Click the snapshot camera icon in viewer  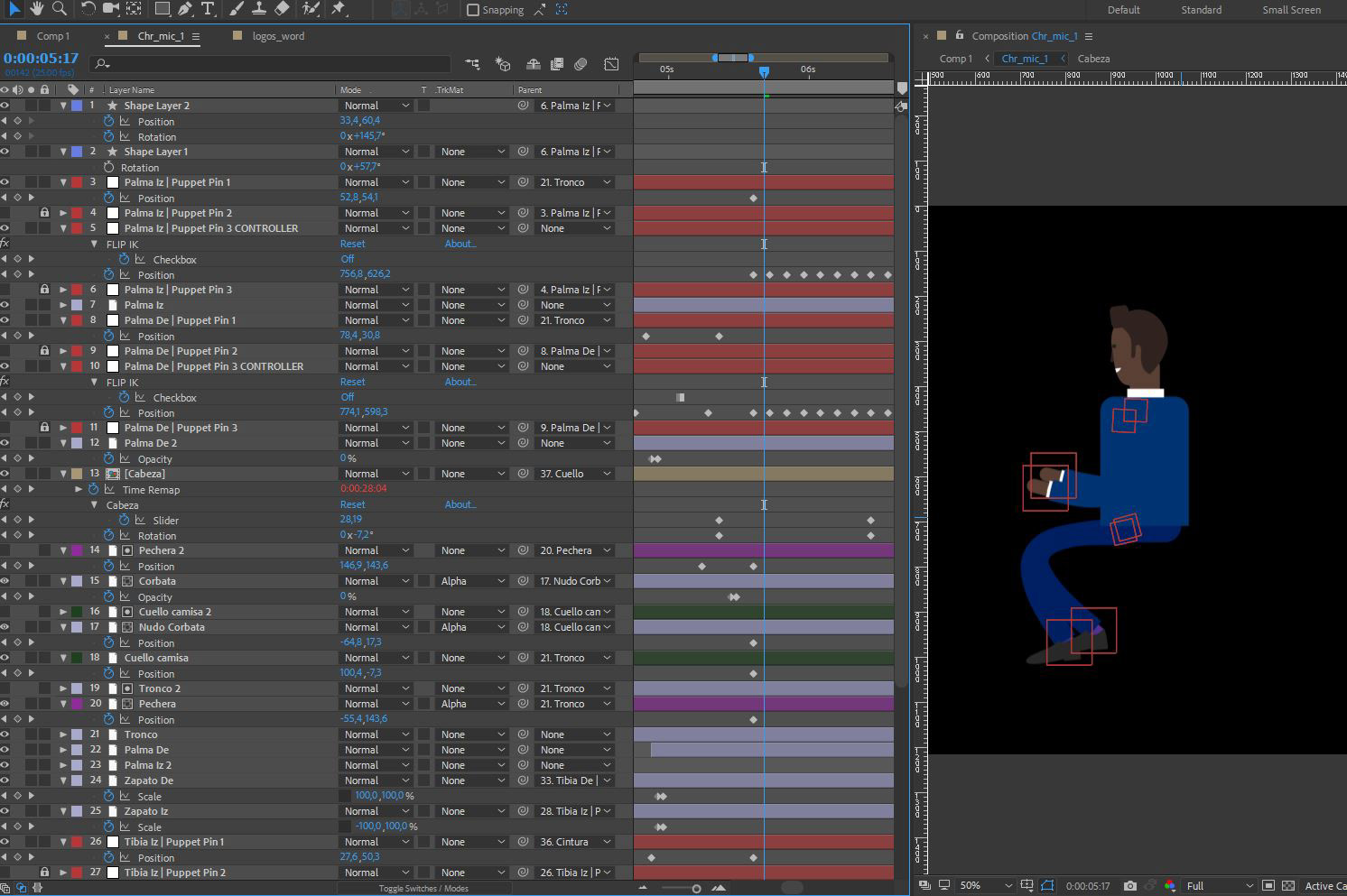click(x=1130, y=886)
